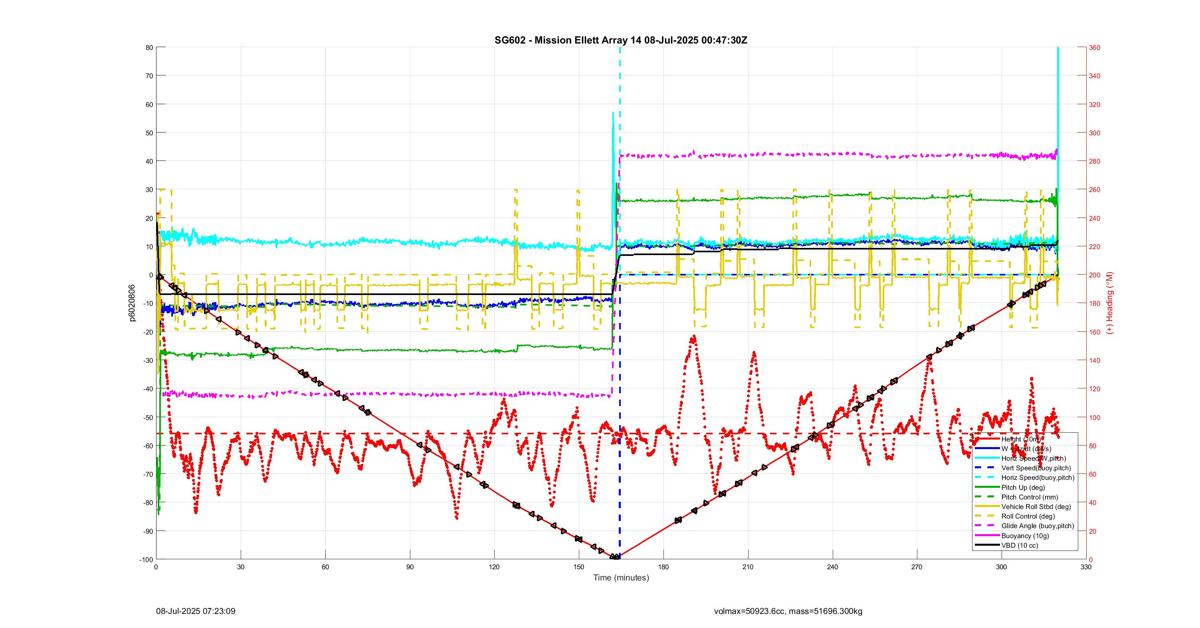Click the "(+) Heading (°M)" right axis label
1200x628 pixels.
coord(1110,303)
